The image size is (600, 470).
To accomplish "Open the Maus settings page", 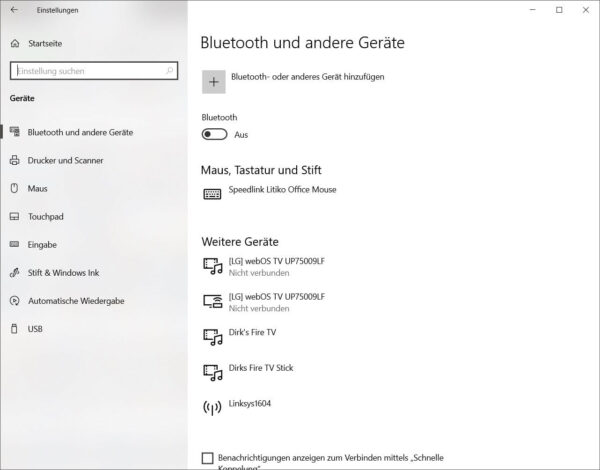I will pyautogui.click(x=38, y=188).
